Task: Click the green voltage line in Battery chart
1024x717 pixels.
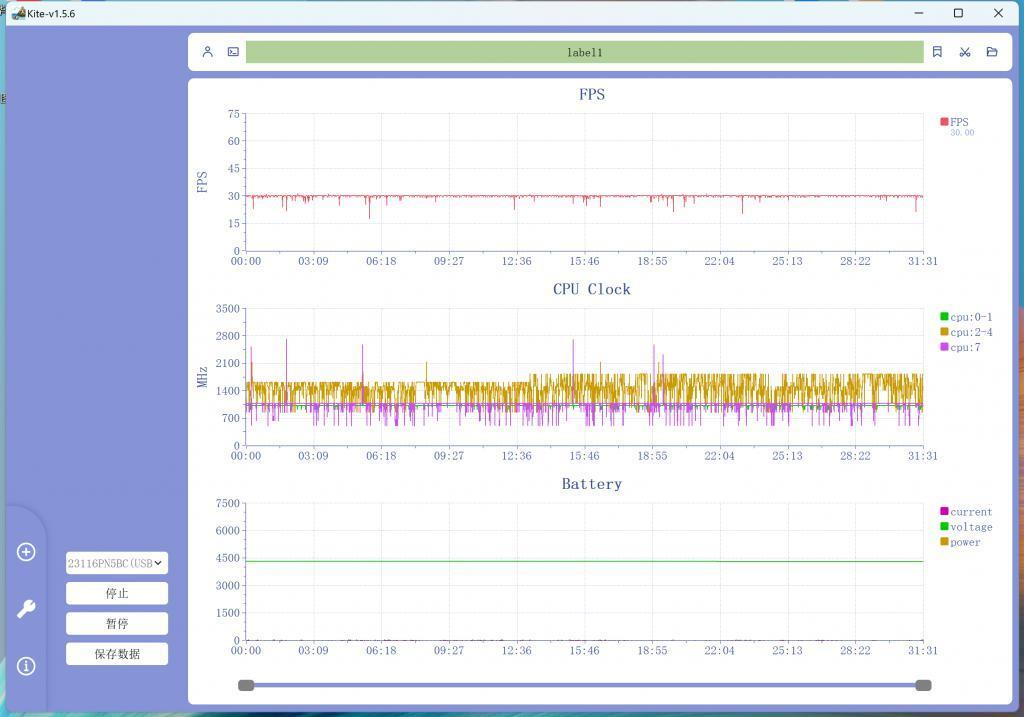Action: click(584, 561)
